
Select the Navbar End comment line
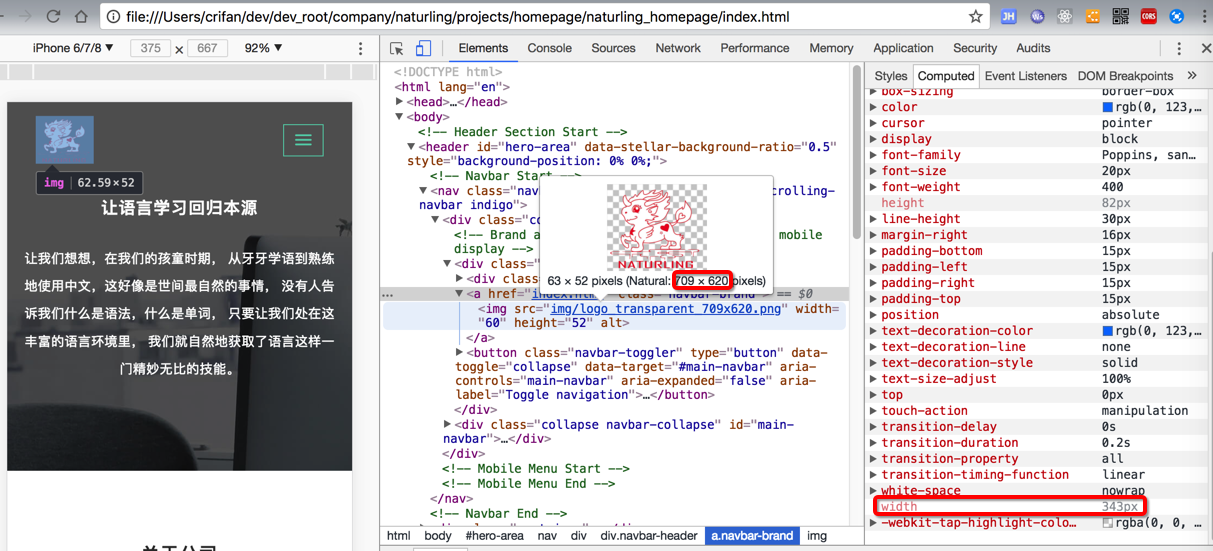[x=499, y=514]
